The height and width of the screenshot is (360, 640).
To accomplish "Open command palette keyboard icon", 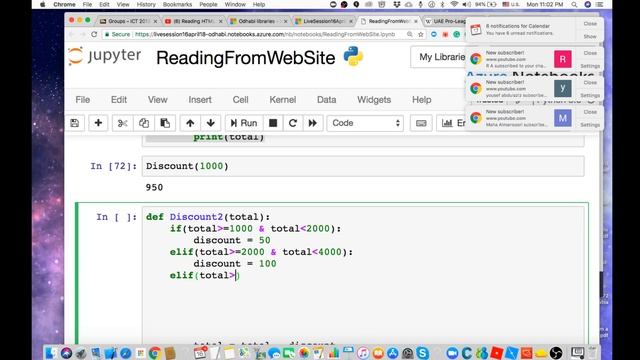I will pyautogui.click(x=421, y=123).
